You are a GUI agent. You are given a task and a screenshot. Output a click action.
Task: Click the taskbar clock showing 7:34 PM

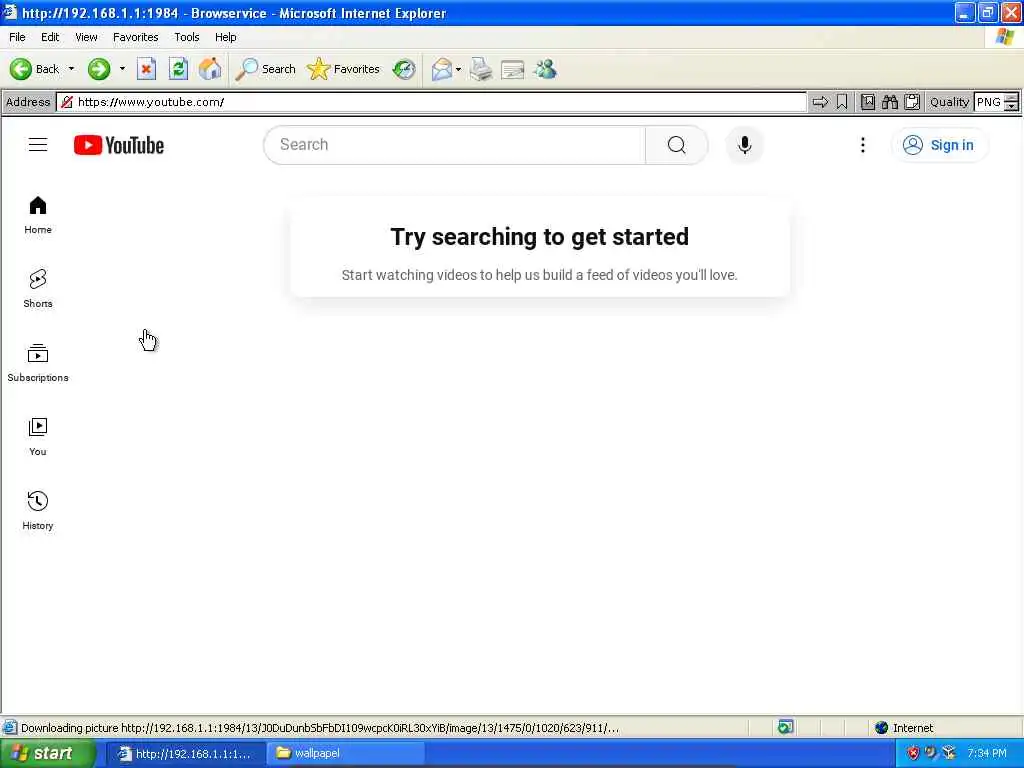coord(987,753)
